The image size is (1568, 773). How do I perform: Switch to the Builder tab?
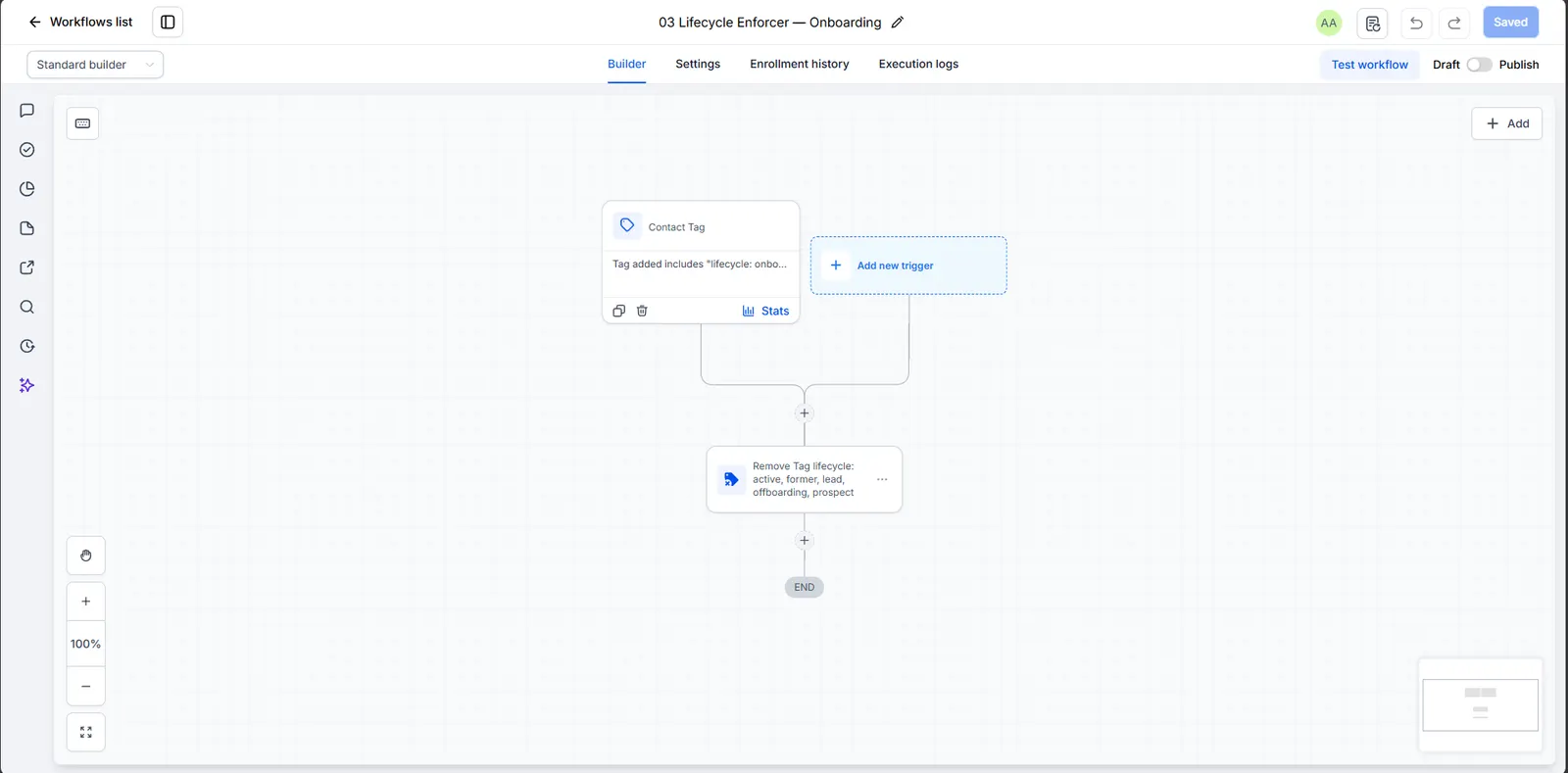coord(626,65)
